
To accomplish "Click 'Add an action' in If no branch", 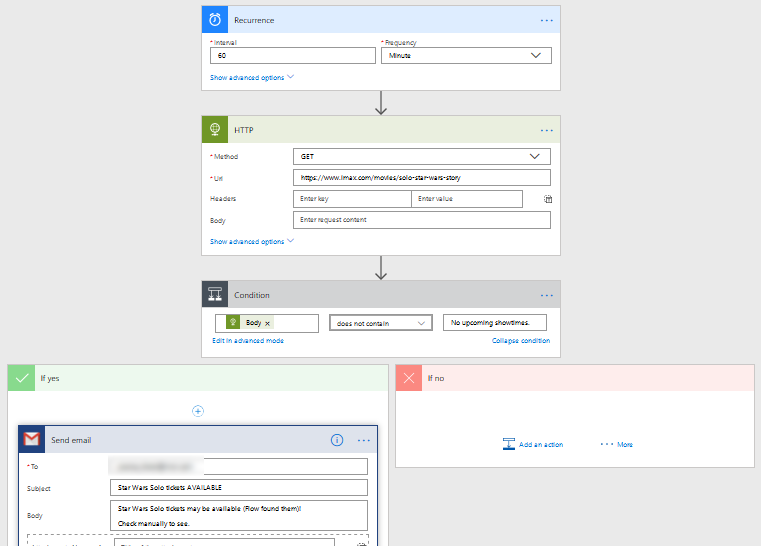I will 533,444.
